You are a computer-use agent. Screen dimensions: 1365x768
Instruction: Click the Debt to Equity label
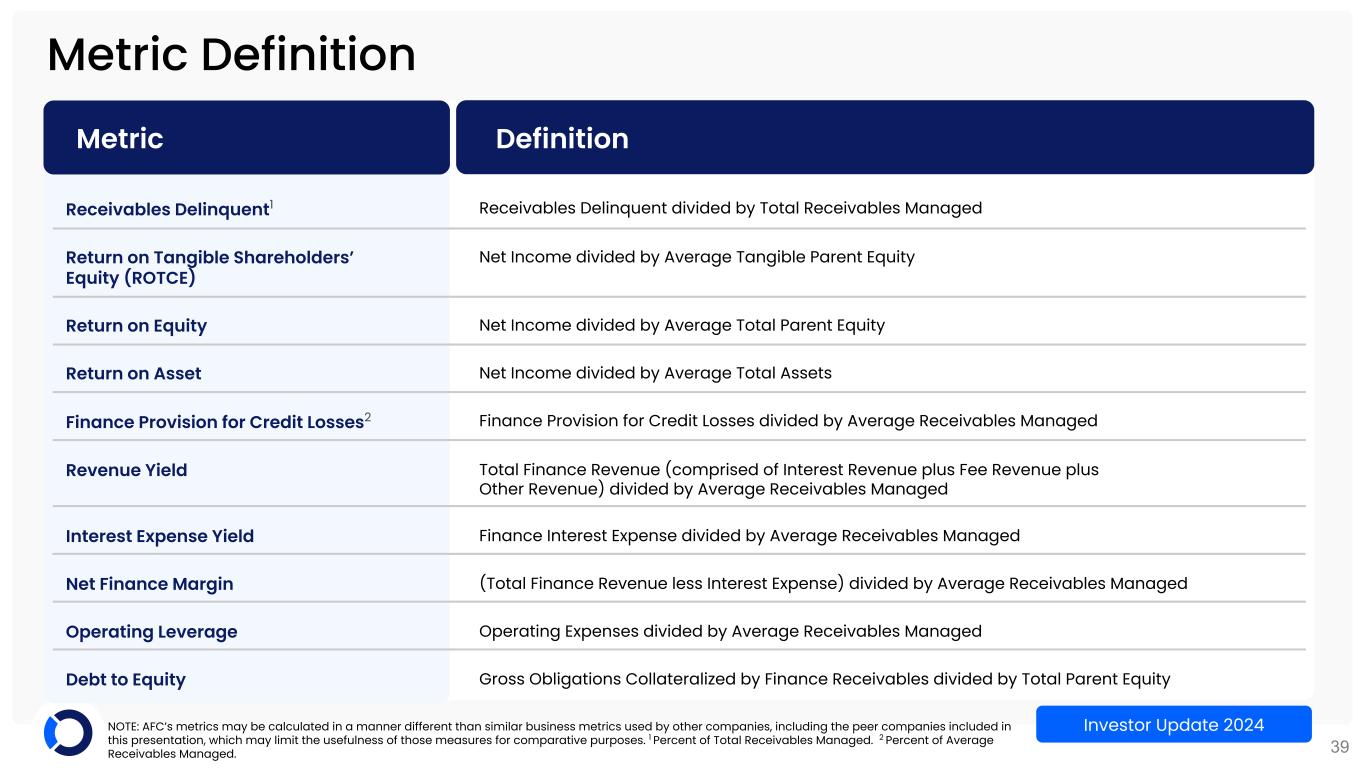point(125,680)
